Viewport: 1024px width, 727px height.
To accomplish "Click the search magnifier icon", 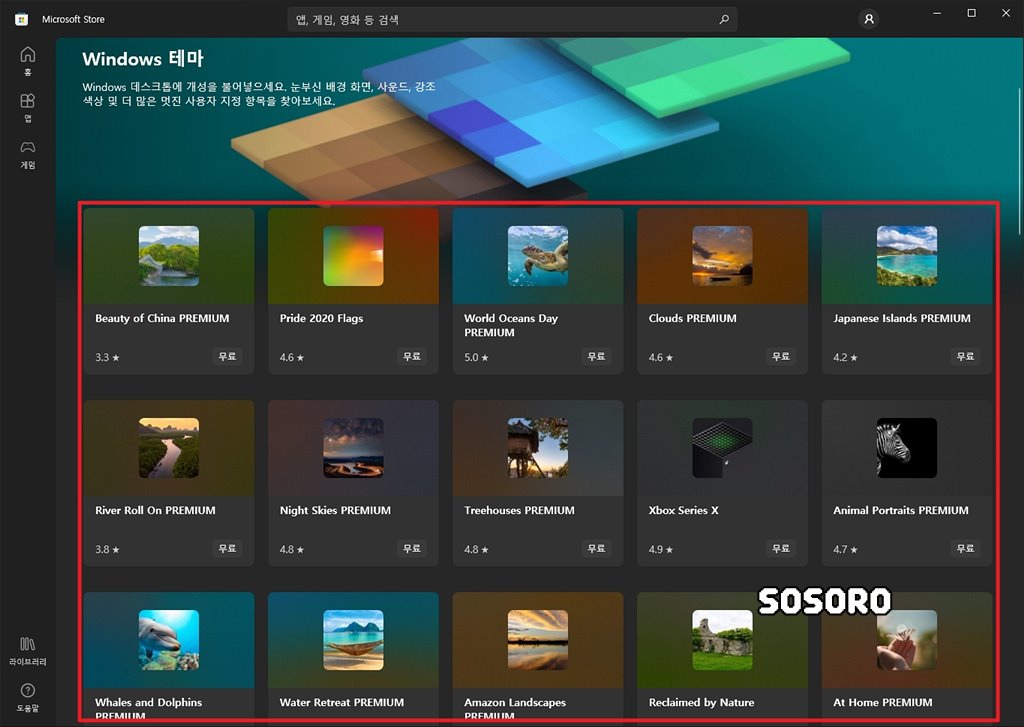I will coord(724,20).
